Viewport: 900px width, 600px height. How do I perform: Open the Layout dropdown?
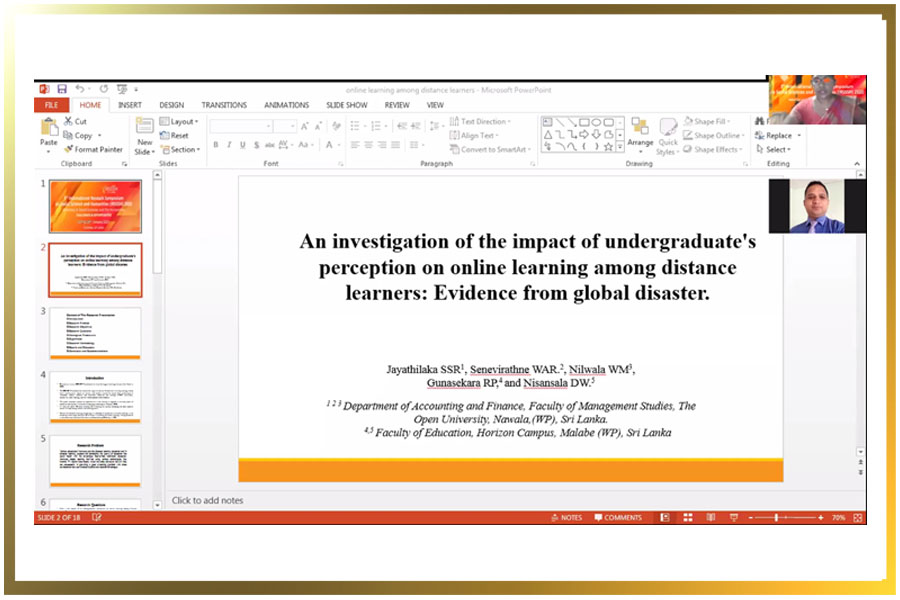179,122
